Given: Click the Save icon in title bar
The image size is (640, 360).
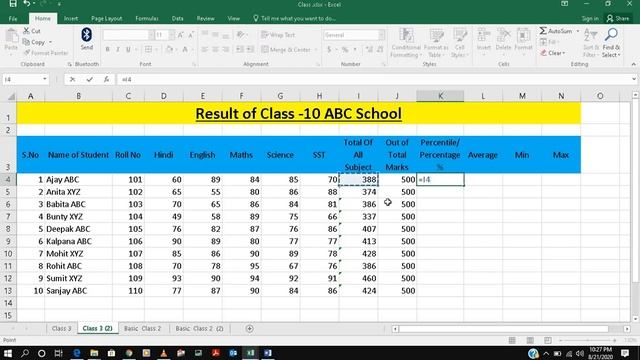Looking at the screenshot, I should tap(13, 4).
